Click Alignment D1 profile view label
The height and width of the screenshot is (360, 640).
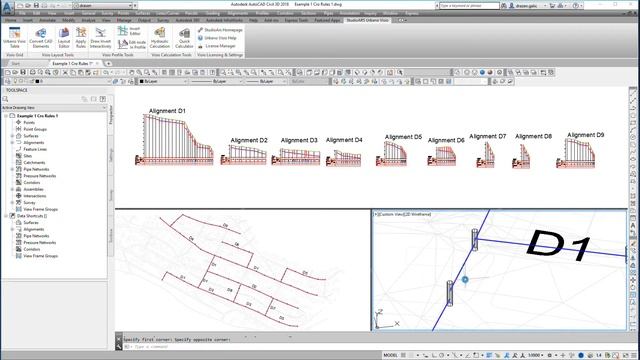(x=167, y=111)
